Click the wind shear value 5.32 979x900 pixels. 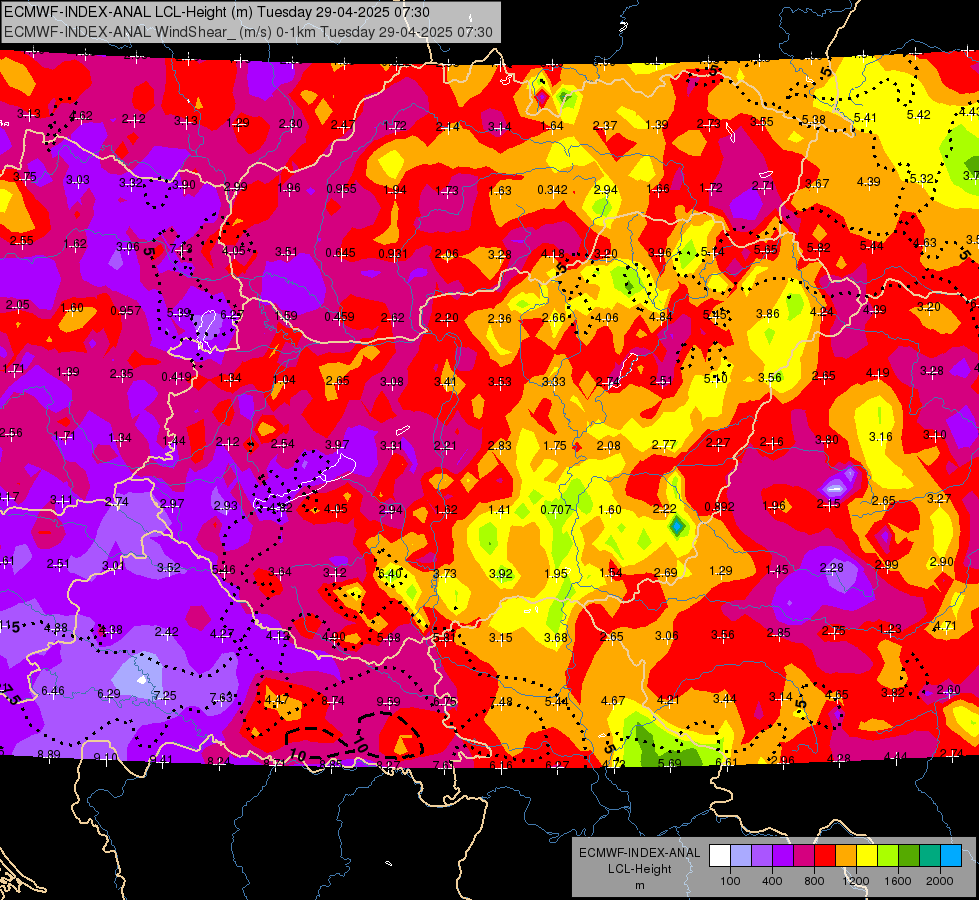(922, 179)
